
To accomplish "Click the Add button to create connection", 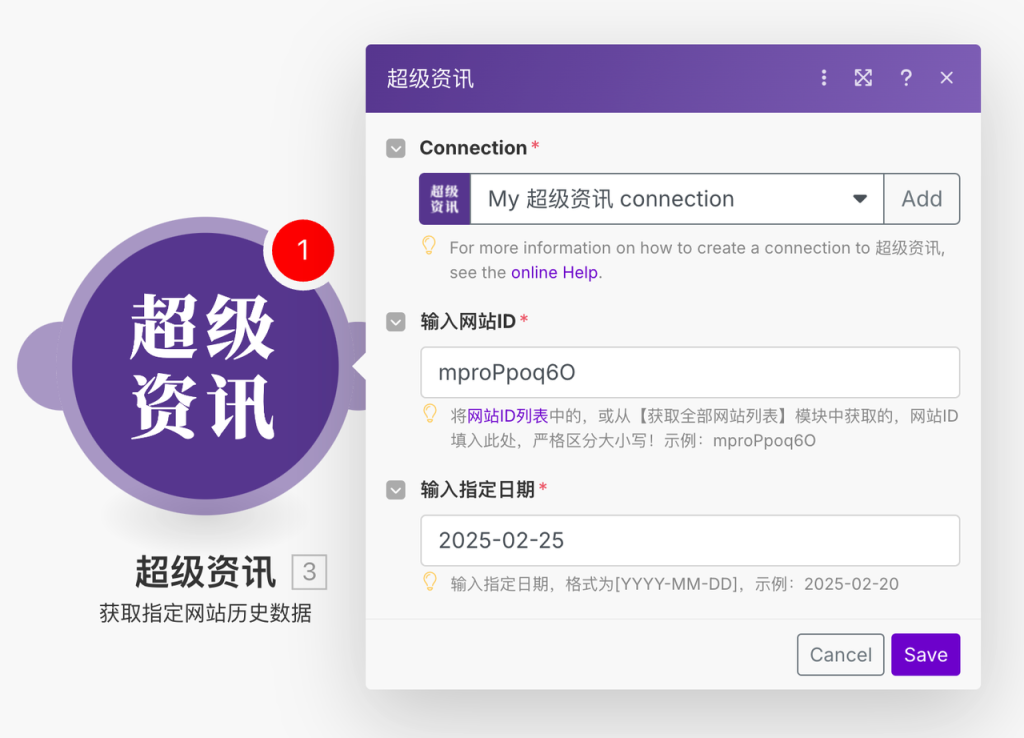I will point(921,198).
